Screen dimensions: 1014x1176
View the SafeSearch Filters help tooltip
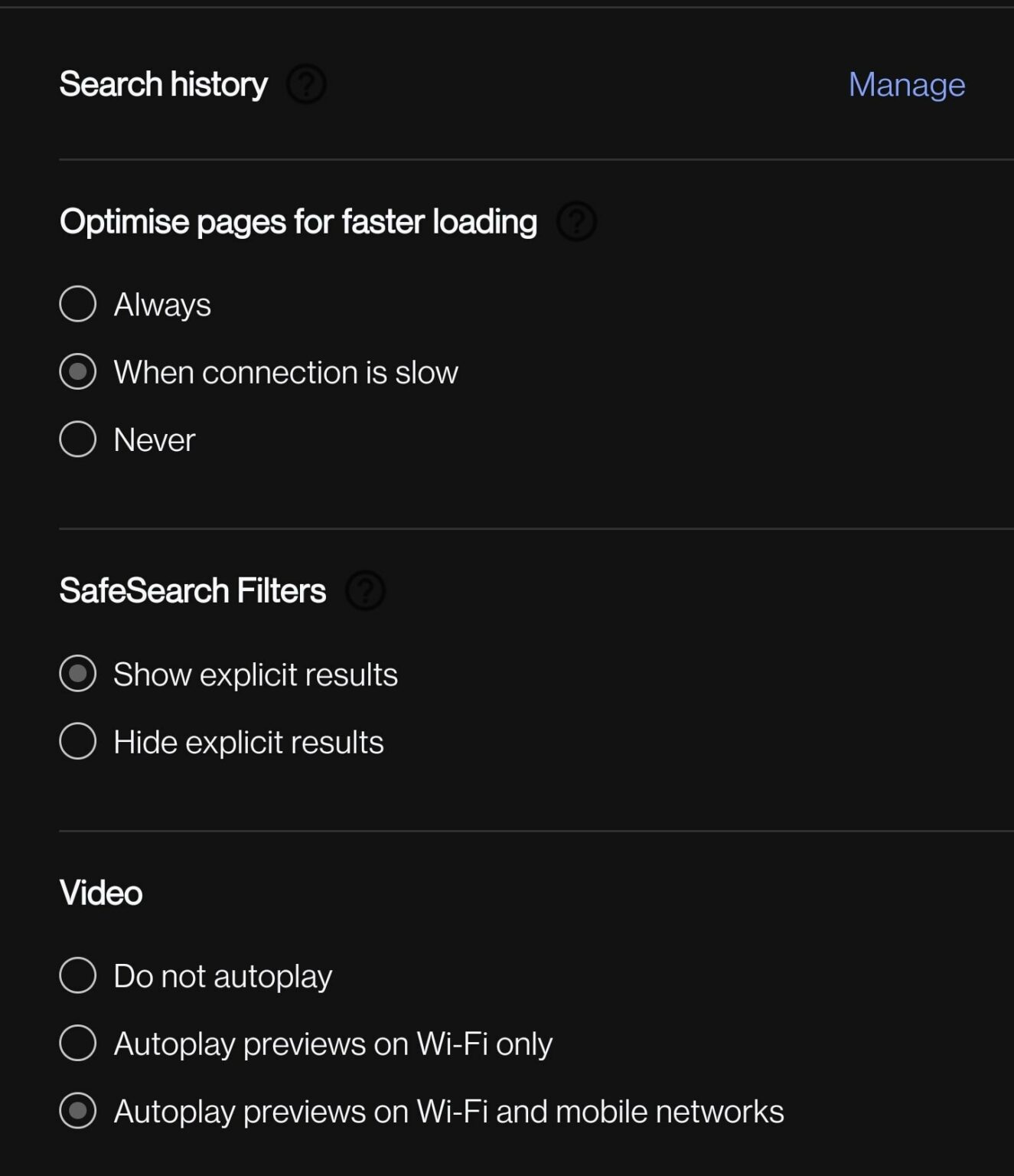click(x=365, y=590)
